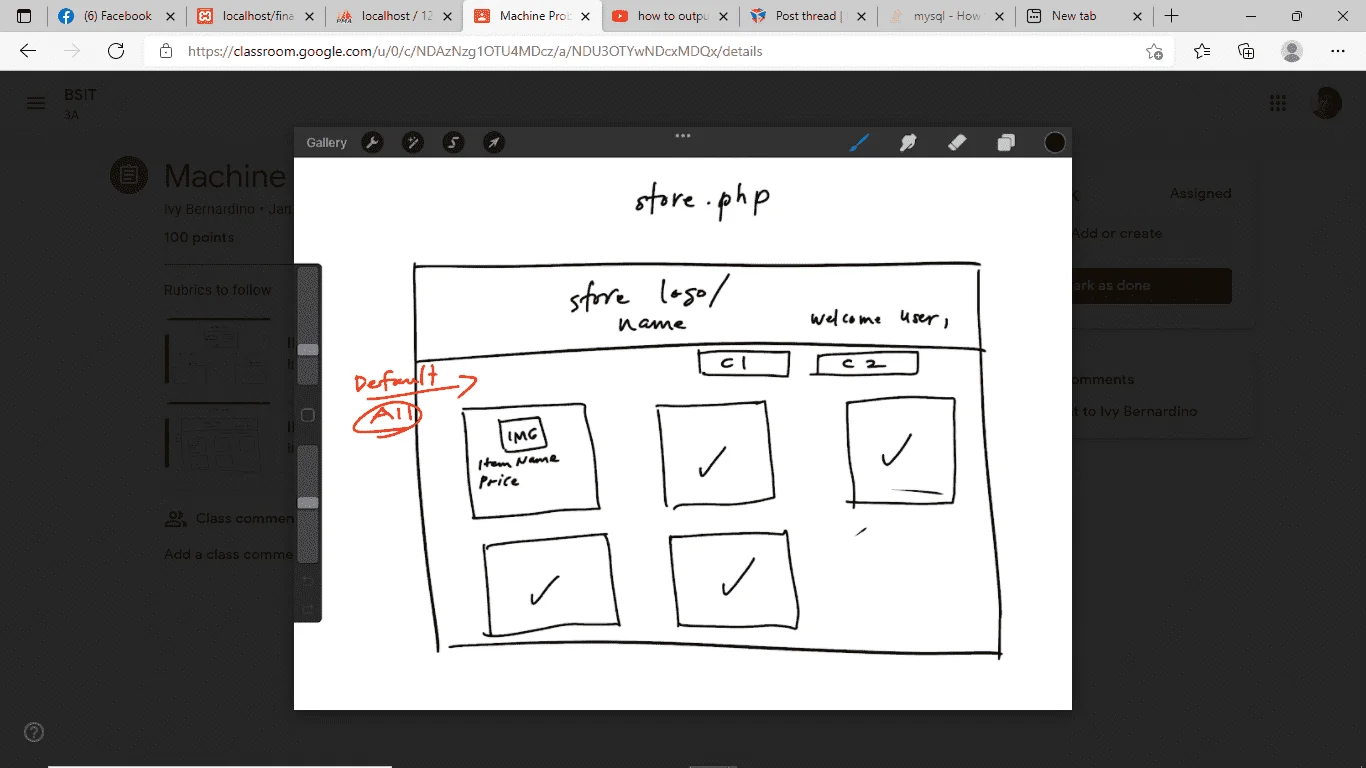Open the Layers icon in sketch toolbar
The width and height of the screenshot is (1366, 768).
click(x=1006, y=143)
